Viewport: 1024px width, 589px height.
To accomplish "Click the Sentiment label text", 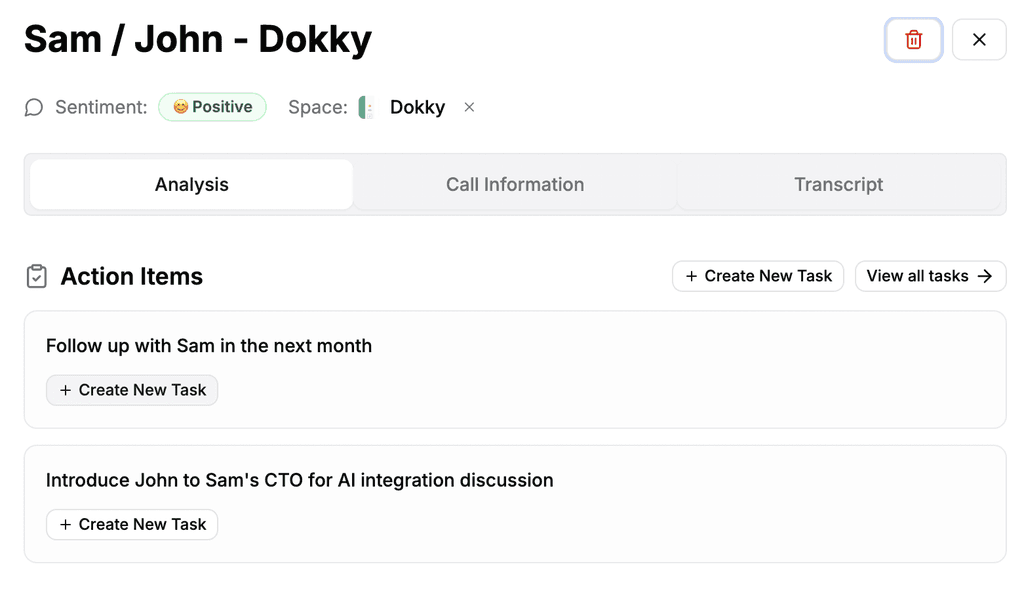I will [101, 108].
